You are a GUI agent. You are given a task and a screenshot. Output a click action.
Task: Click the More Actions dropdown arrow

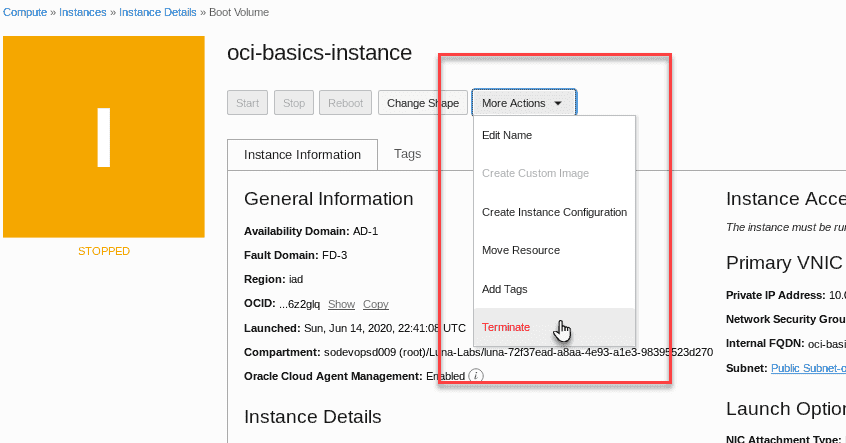[558, 103]
